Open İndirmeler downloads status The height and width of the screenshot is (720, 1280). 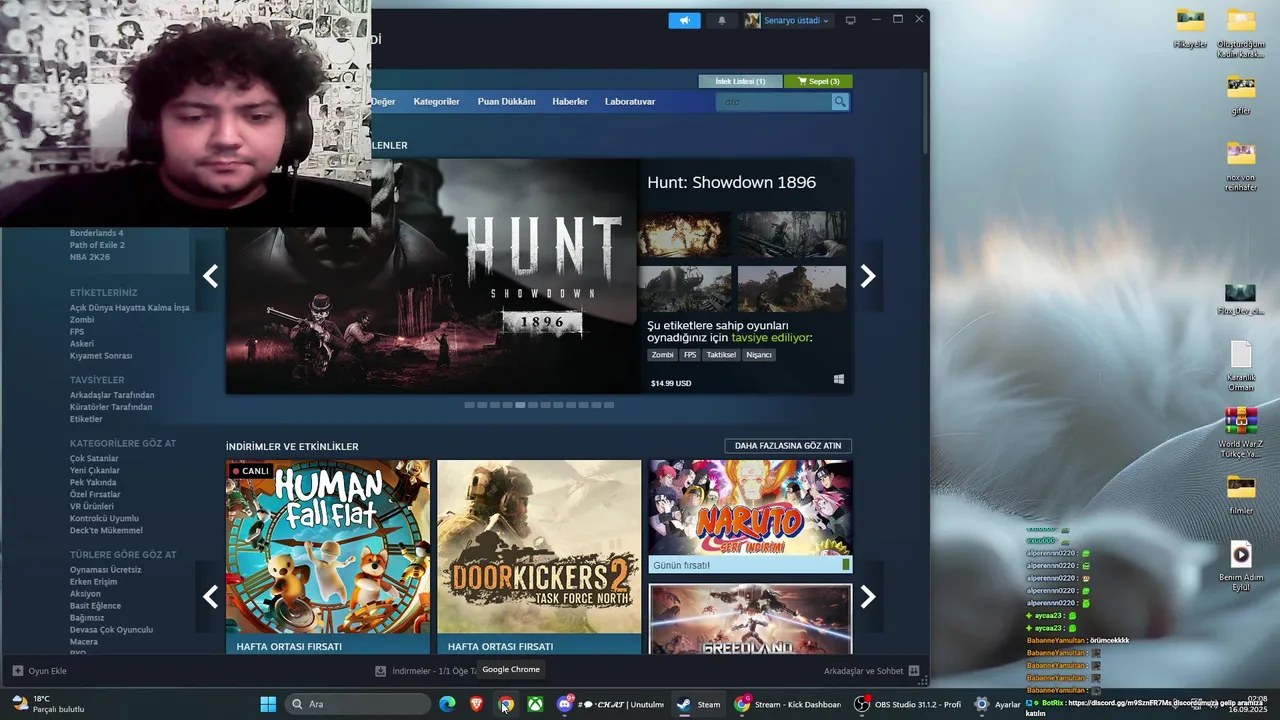click(x=427, y=671)
